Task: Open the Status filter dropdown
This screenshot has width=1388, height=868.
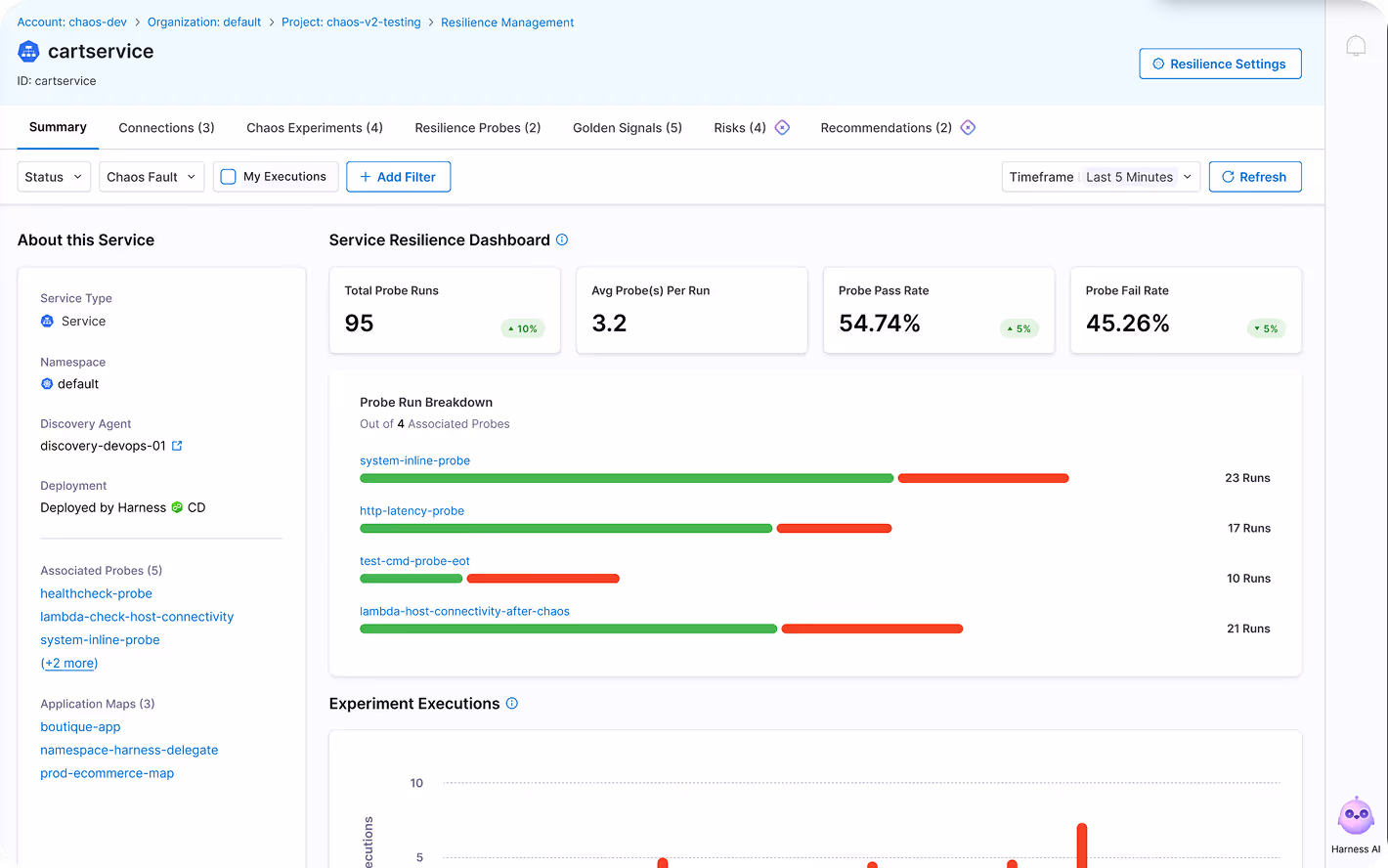Action: pyautogui.click(x=54, y=177)
